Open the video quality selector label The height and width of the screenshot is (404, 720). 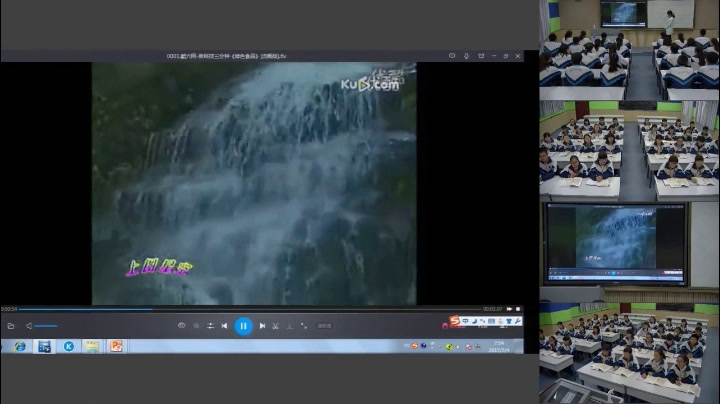[x=325, y=326]
